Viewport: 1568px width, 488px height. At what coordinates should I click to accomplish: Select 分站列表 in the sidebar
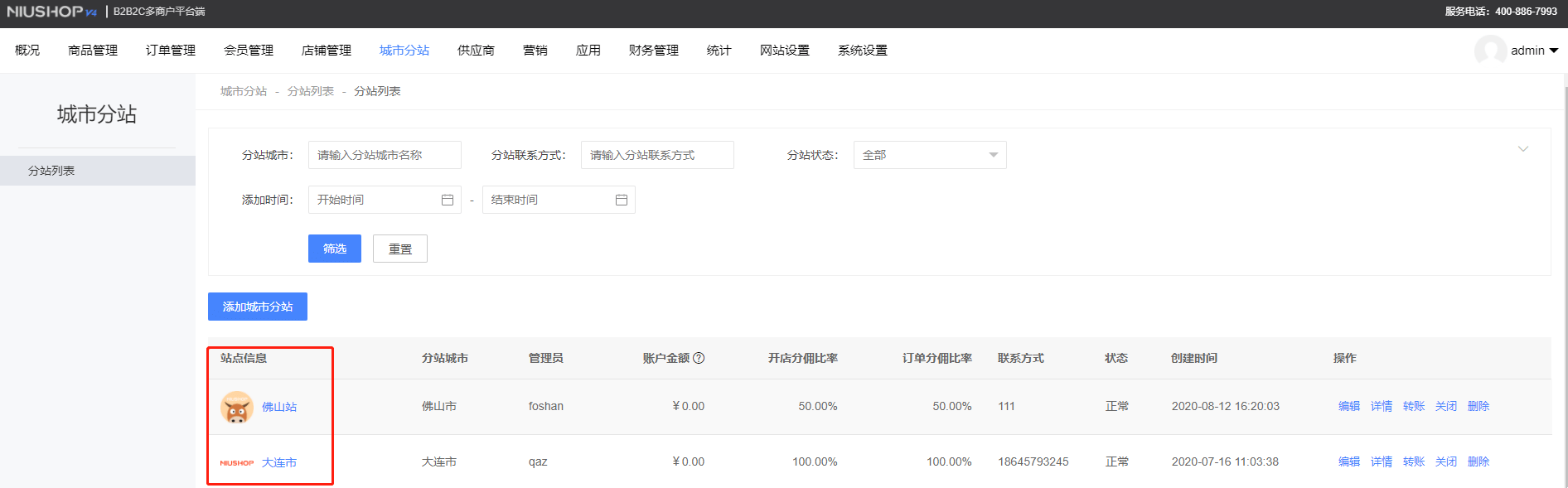tap(98, 171)
